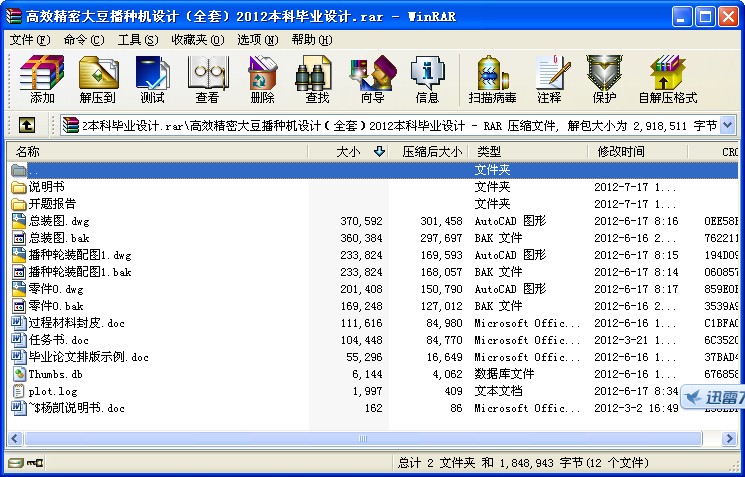Click the date 2012-3-2 16:49
The image size is (745, 477).
pyautogui.click(x=636, y=409)
